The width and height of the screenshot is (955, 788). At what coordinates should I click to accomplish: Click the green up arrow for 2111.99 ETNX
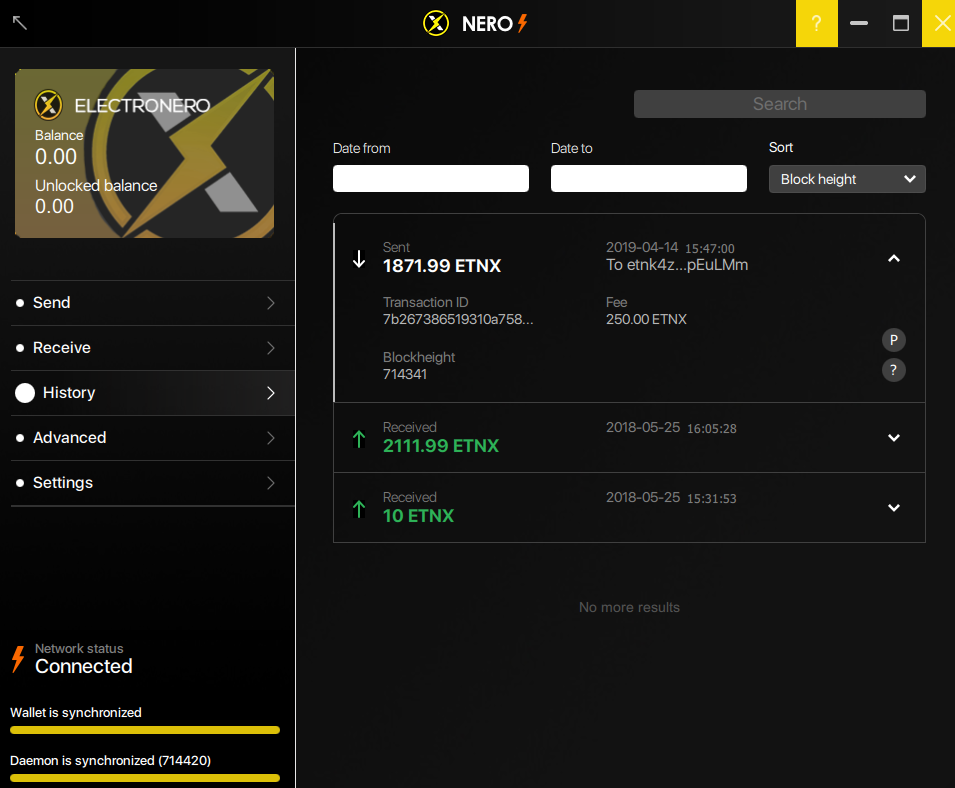359,438
